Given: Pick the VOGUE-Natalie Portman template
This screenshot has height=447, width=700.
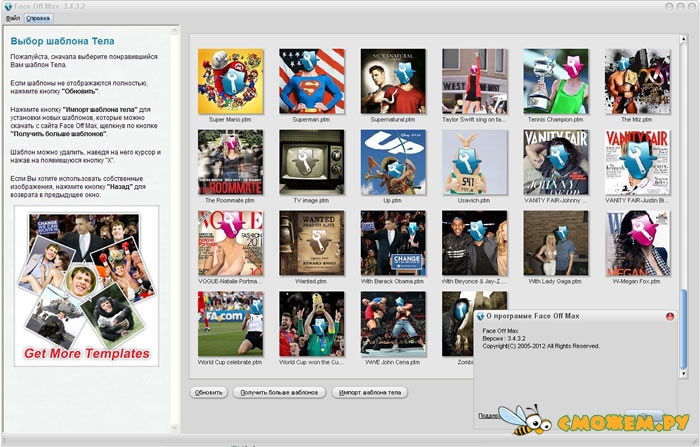Looking at the screenshot, I should point(230,243).
